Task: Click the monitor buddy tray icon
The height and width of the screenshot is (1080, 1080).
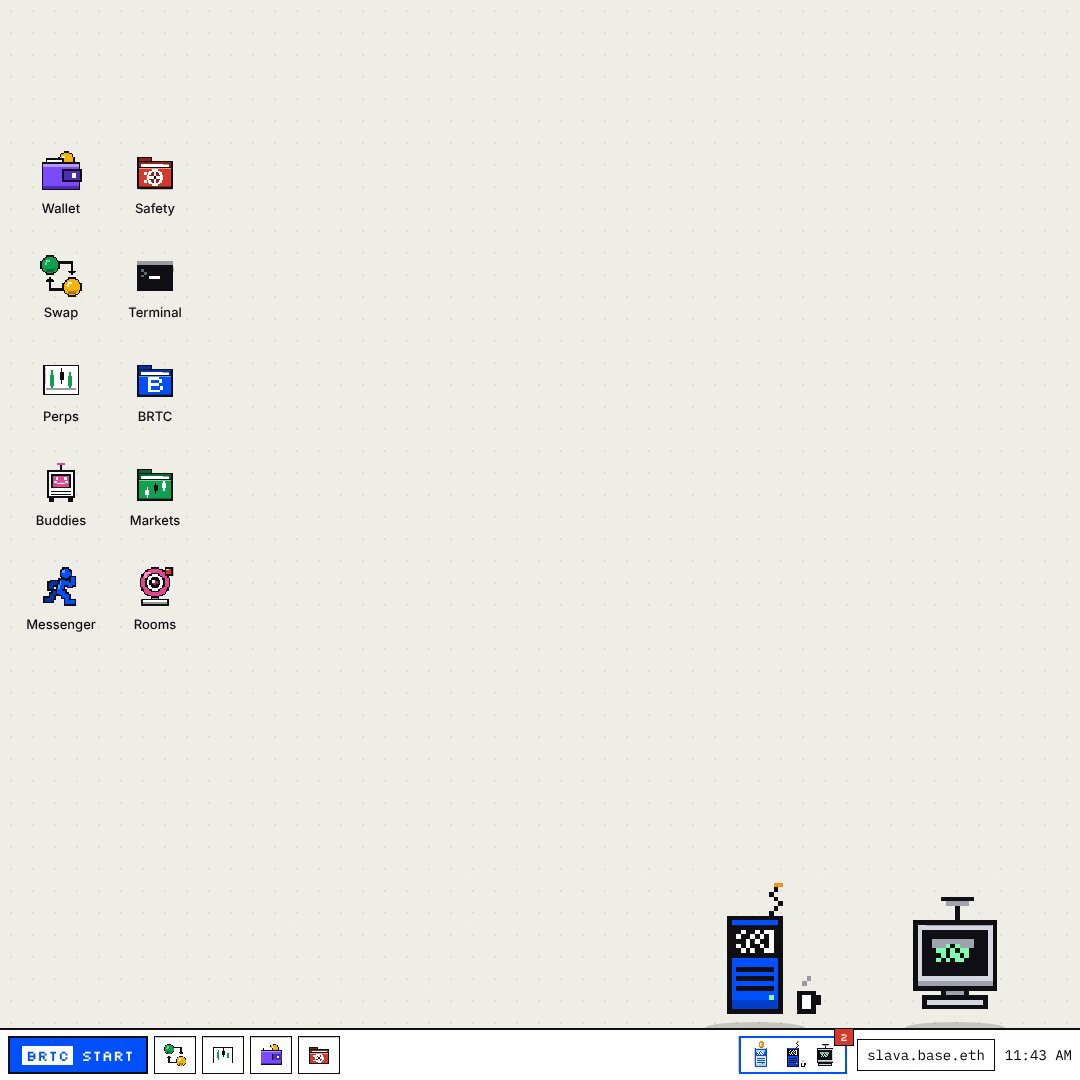Action: click(825, 1055)
